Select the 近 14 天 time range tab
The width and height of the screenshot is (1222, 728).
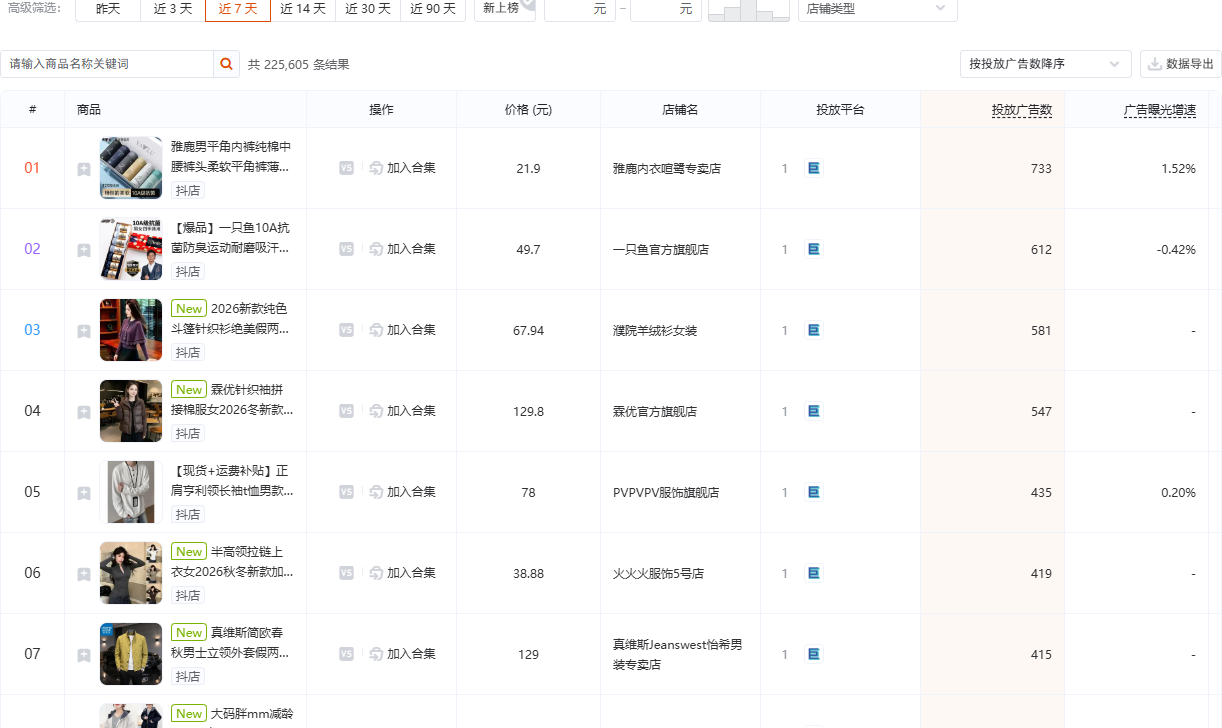pyautogui.click(x=303, y=8)
